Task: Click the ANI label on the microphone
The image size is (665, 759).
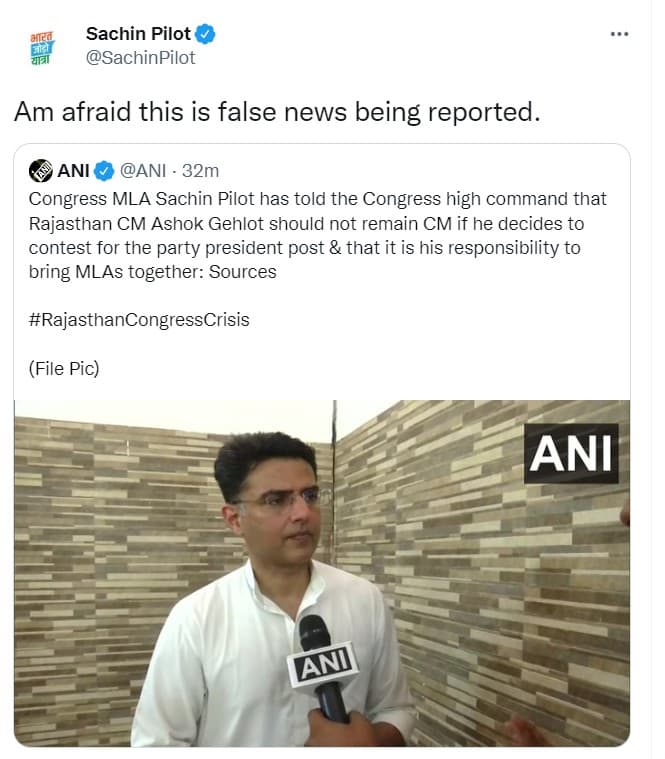Action: (322, 665)
